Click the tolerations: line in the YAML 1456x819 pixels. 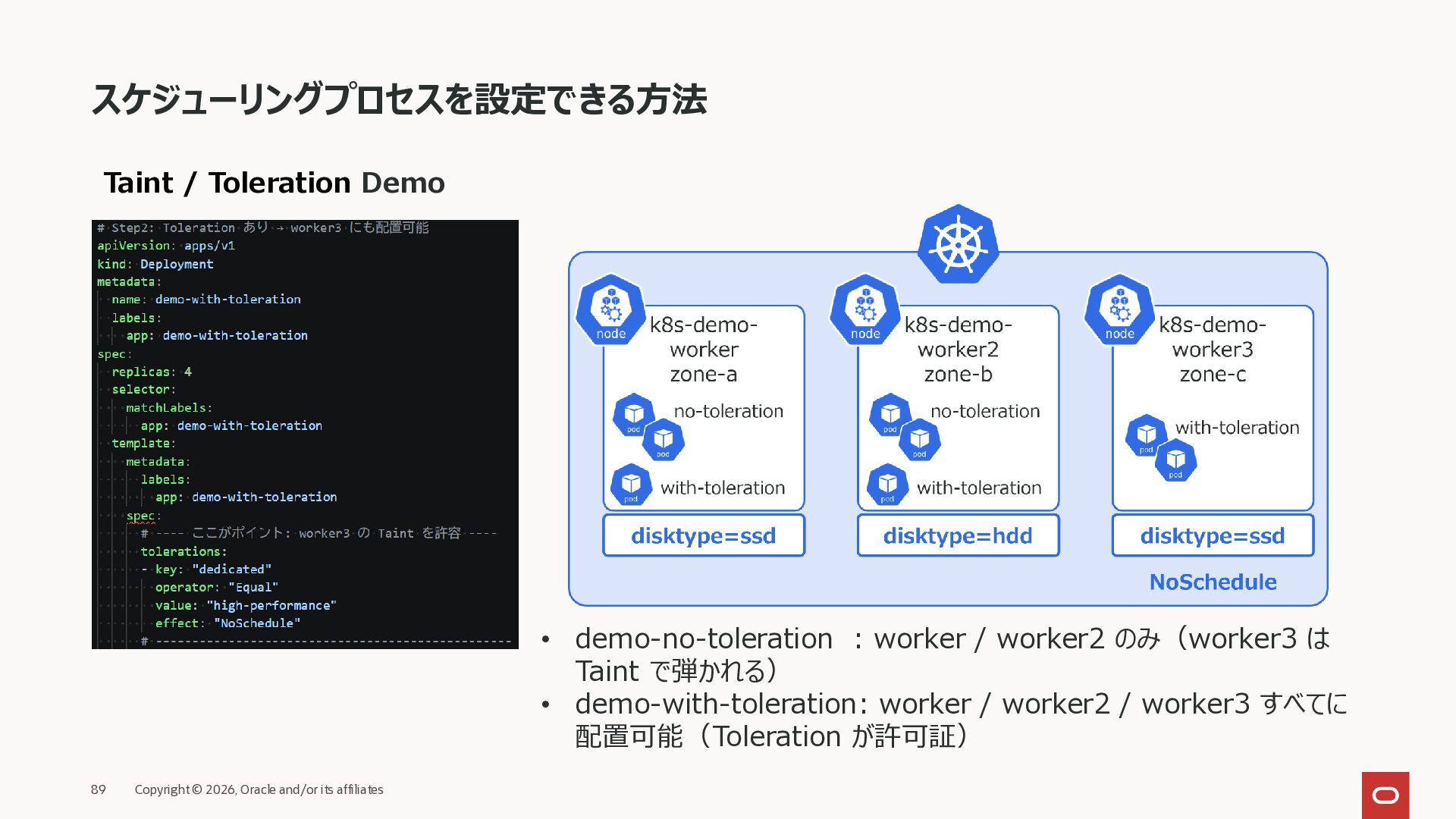pyautogui.click(x=184, y=551)
